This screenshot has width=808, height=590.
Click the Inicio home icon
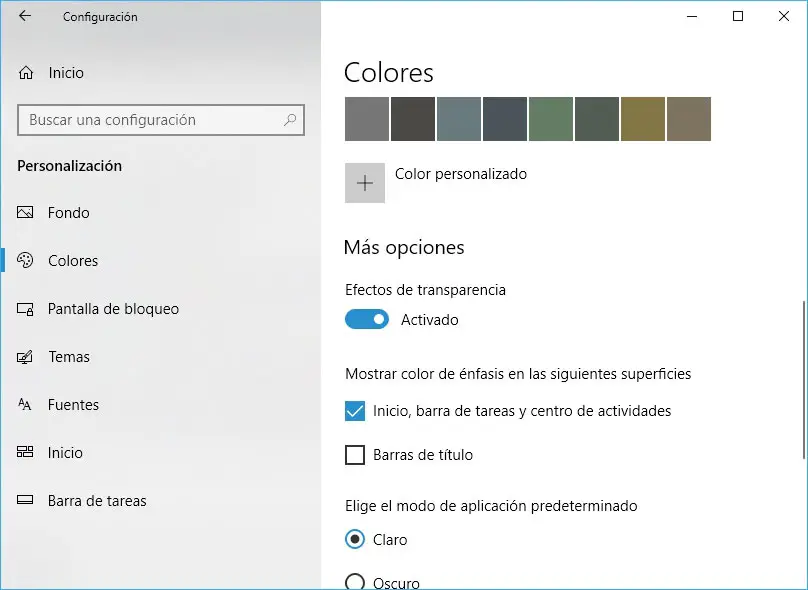point(26,73)
